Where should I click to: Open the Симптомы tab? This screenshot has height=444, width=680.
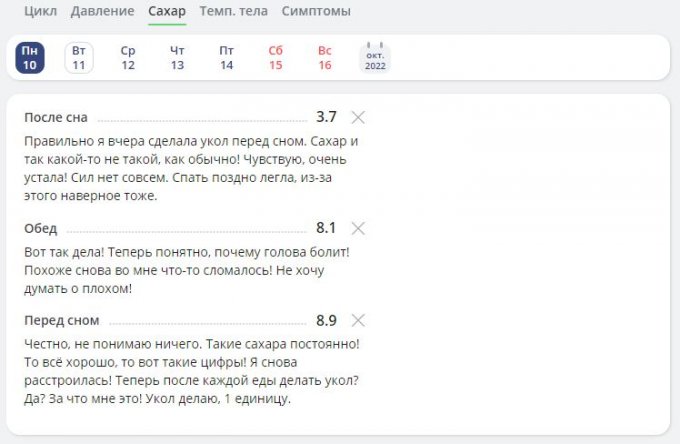[x=316, y=11]
